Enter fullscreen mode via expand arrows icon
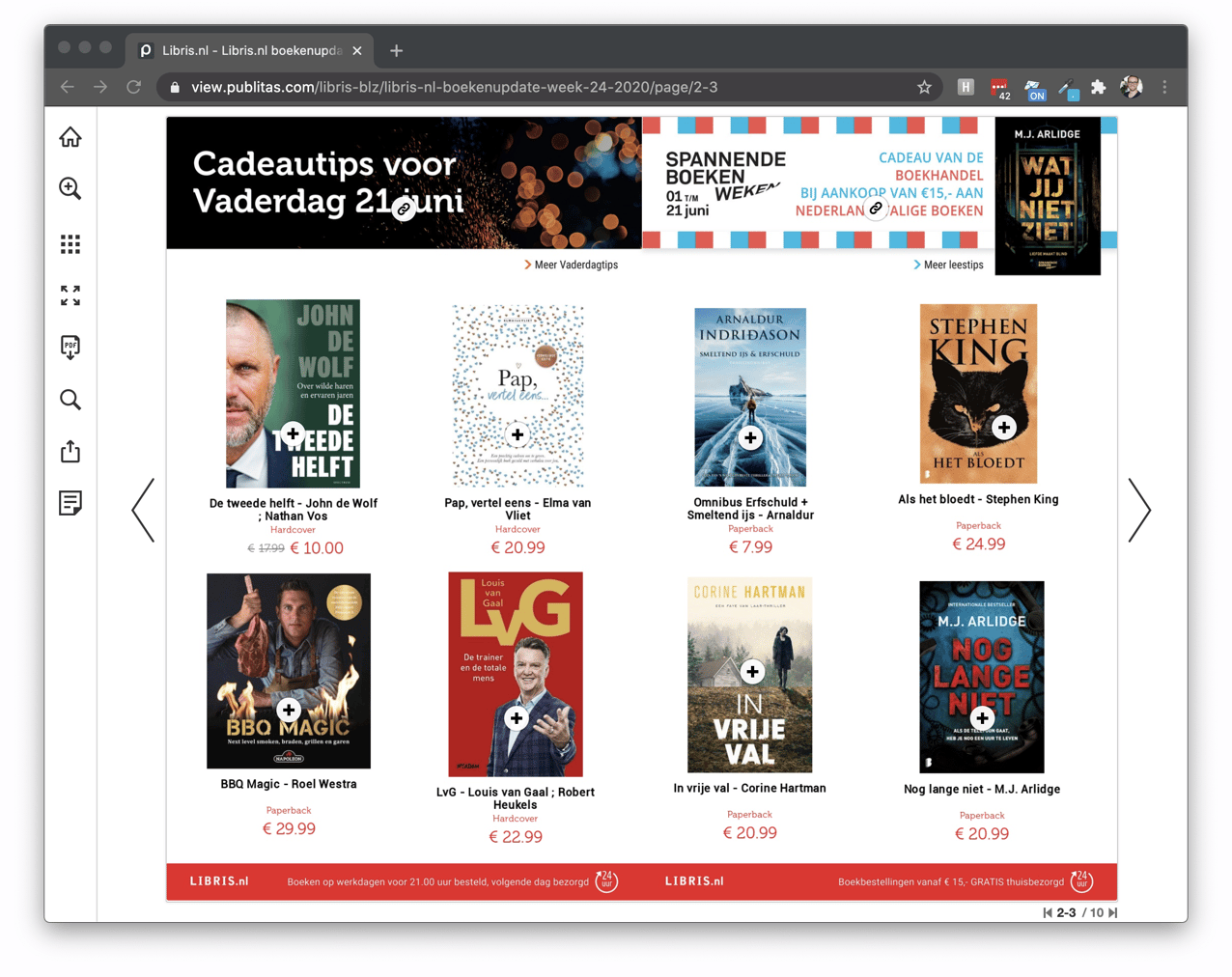The height and width of the screenshot is (977, 1232). (x=70, y=295)
